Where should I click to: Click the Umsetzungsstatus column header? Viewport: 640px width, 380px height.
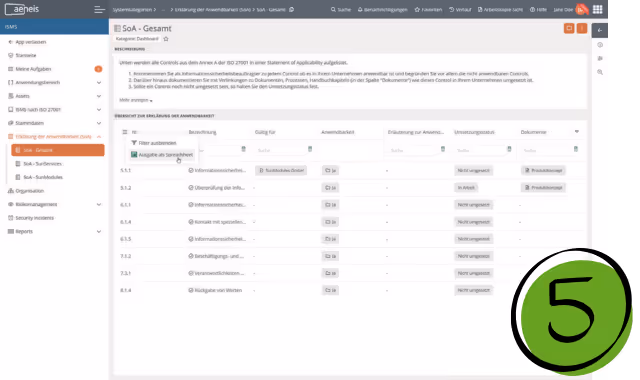(x=474, y=132)
